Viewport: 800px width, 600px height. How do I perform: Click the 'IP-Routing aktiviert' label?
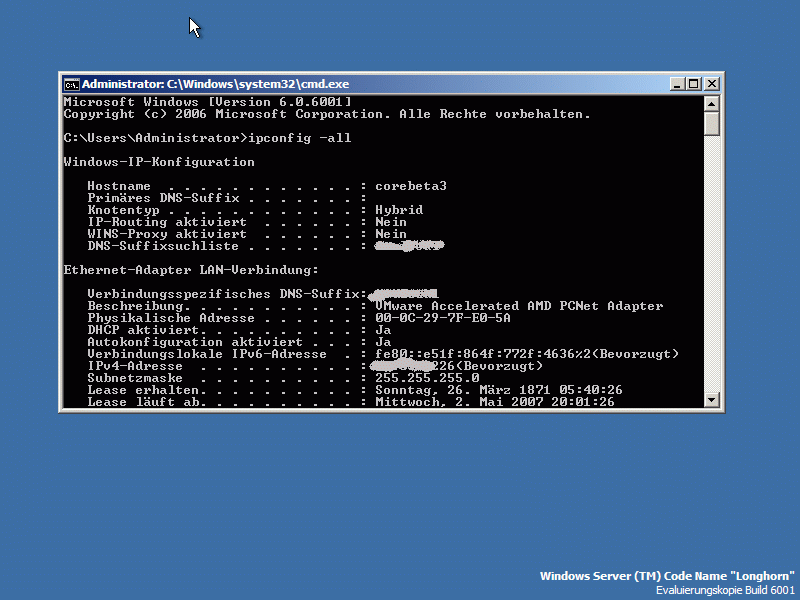(167, 222)
